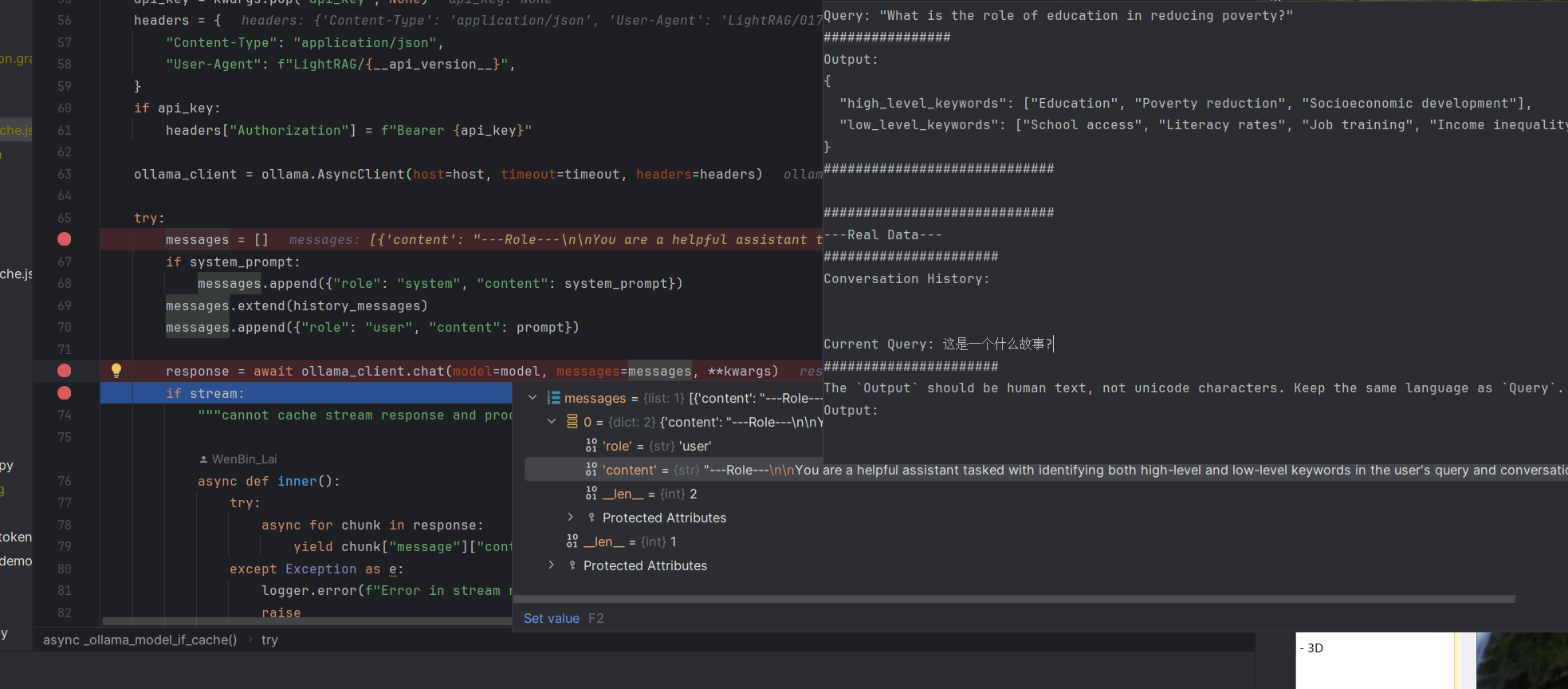Click the variable icon beside 'role'
The image size is (1568, 689).
[x=591, y=445]
